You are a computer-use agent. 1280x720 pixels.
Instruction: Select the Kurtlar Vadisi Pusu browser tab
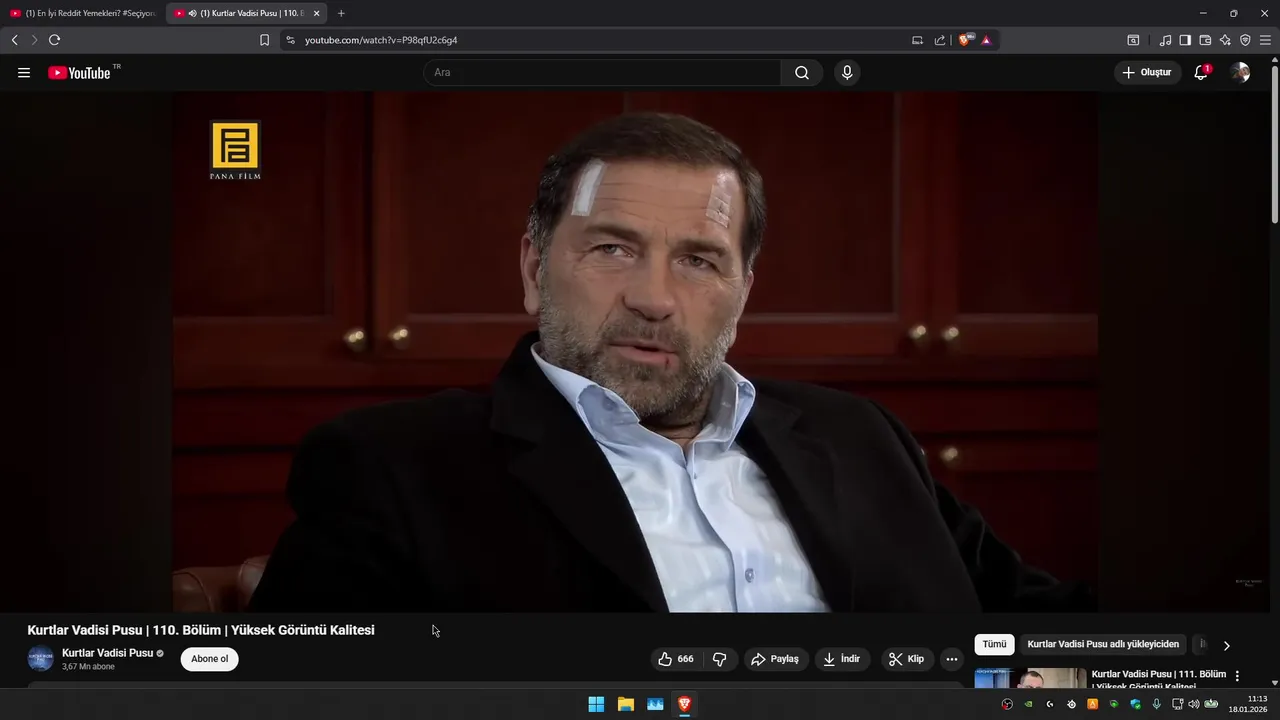247,13
